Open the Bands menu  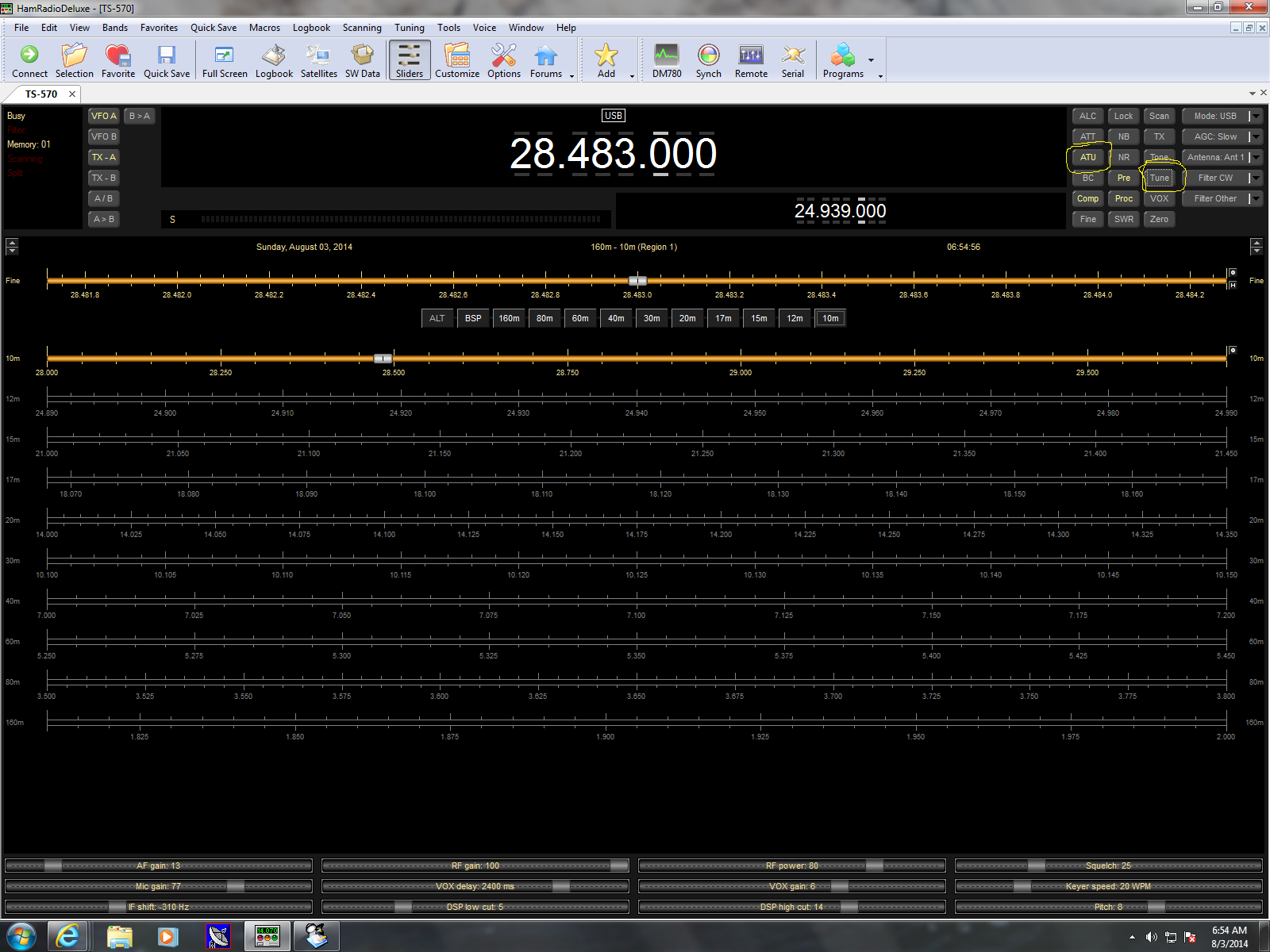[115, 28]
